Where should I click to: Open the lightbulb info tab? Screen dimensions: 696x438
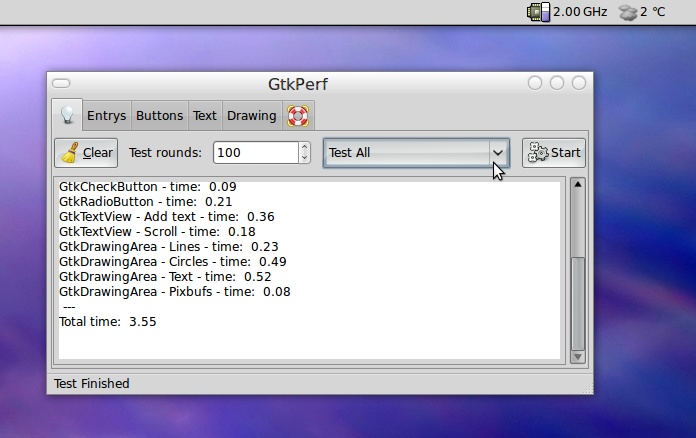tap(67, 115)
